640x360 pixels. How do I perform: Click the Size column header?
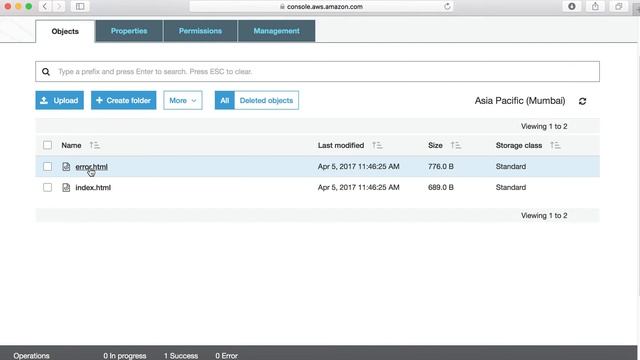(435, 145)
